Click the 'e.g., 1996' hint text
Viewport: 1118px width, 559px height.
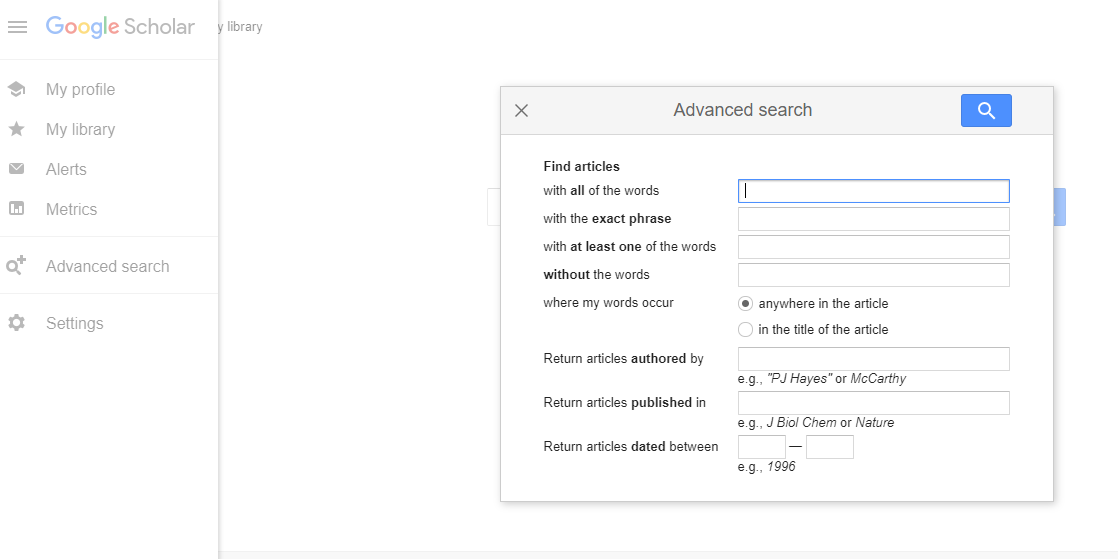[766, 467]
